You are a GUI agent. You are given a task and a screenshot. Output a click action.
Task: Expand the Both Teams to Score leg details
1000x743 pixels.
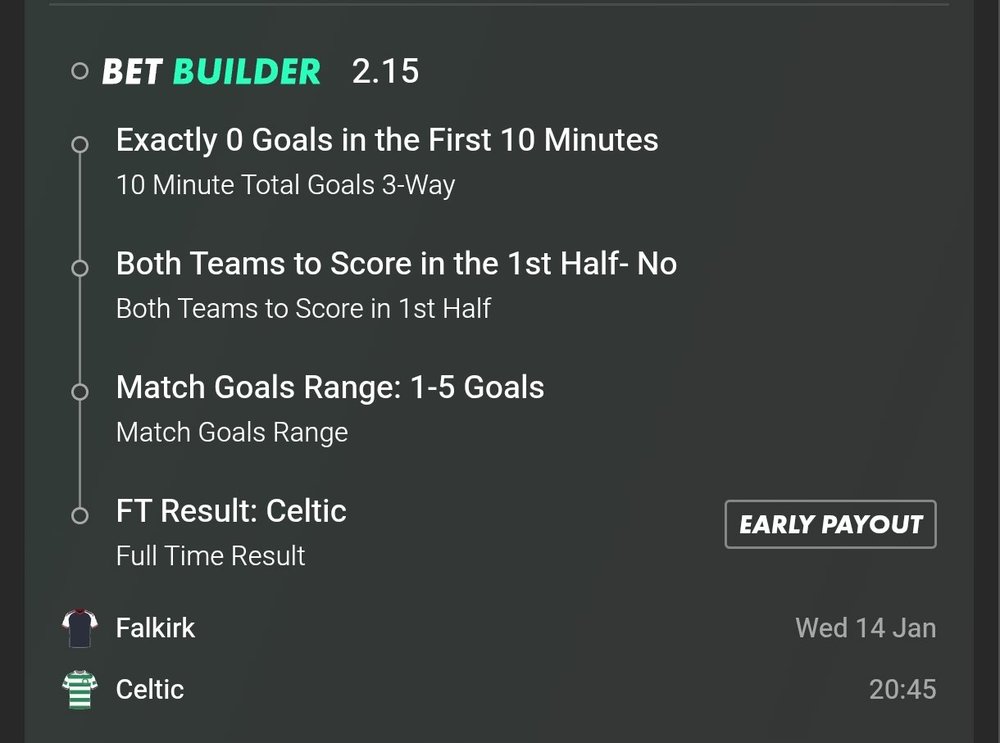396,263
